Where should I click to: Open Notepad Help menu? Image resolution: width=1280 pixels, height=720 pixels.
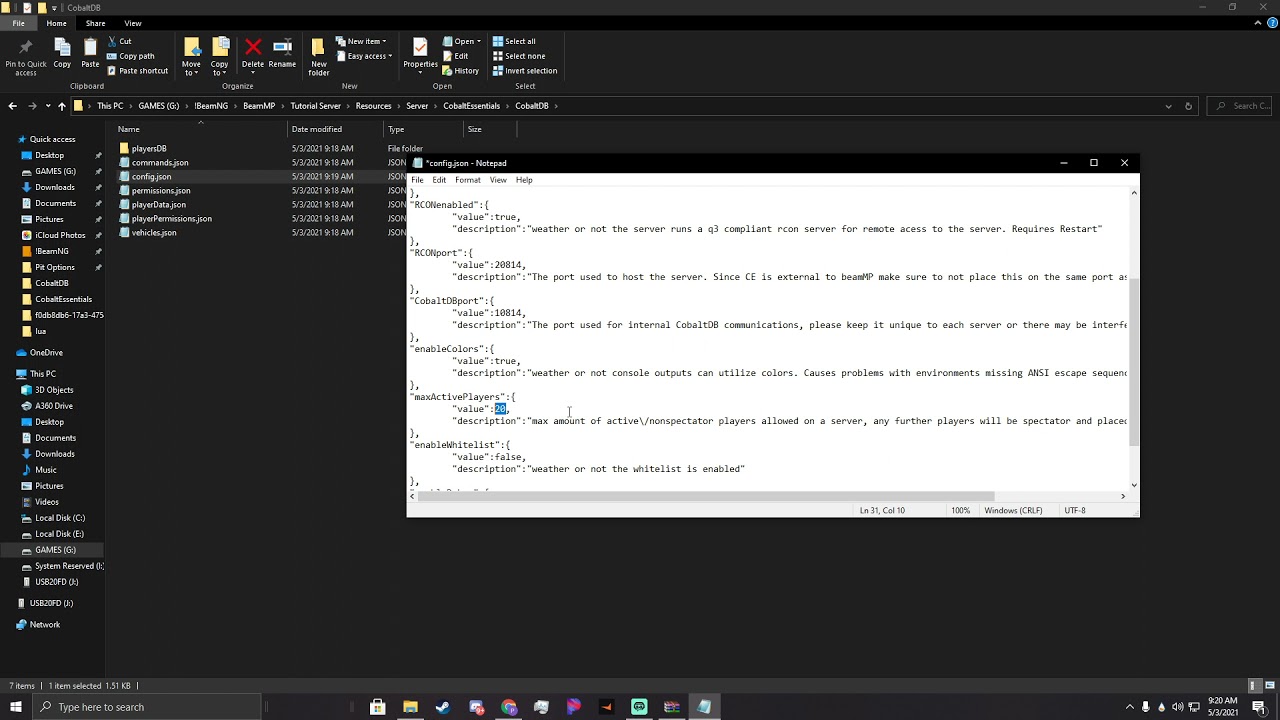524,180
